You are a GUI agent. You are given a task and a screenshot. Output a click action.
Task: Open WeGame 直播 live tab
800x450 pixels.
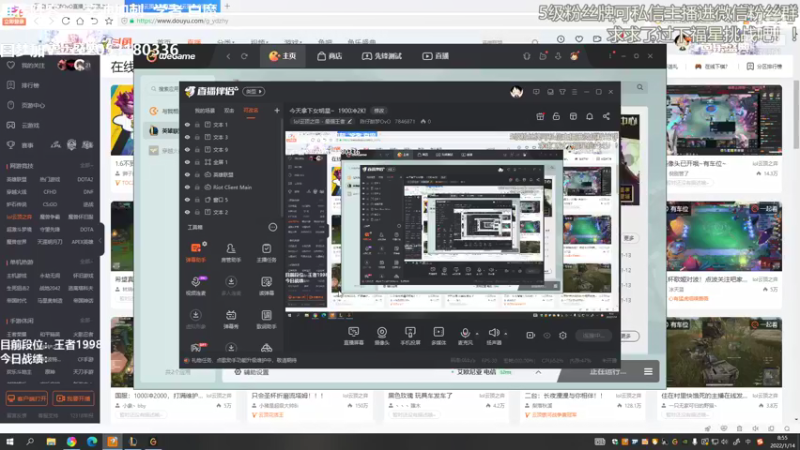[x=435, y=56]
